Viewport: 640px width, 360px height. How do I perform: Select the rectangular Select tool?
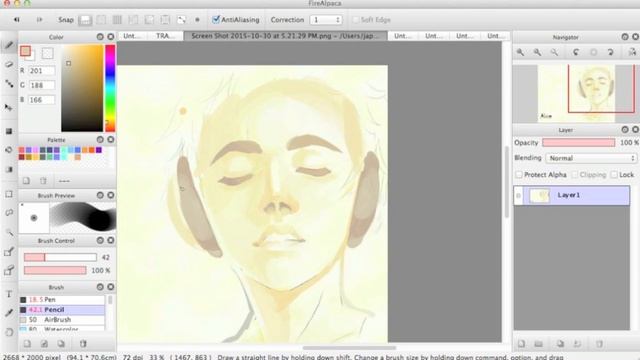click(x=9, y=194)
